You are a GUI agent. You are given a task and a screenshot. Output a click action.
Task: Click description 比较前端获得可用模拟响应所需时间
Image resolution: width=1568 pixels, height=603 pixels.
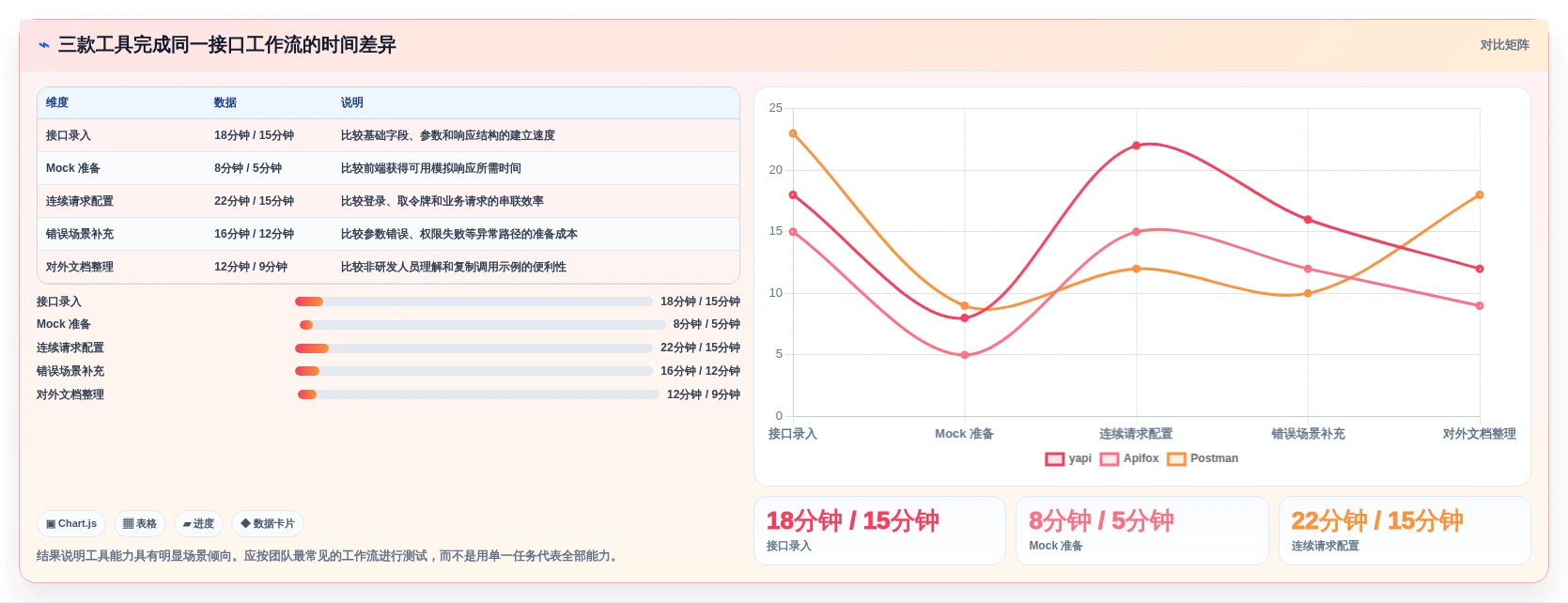(431, 168)
